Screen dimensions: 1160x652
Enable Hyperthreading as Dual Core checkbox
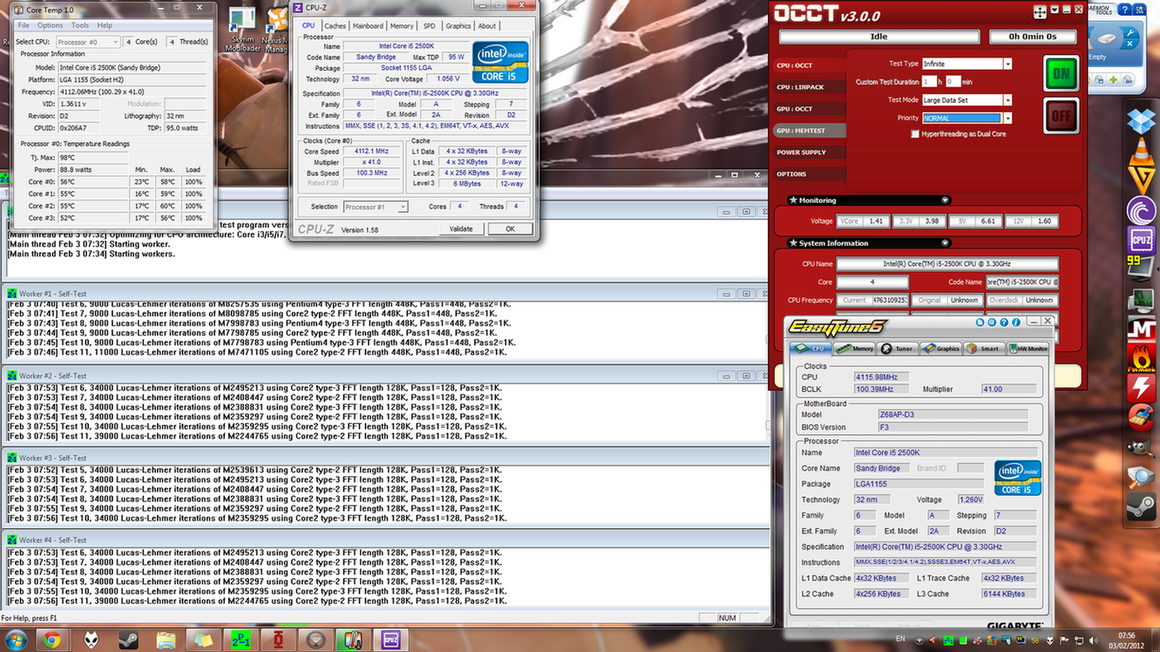(x=915, y=134)
